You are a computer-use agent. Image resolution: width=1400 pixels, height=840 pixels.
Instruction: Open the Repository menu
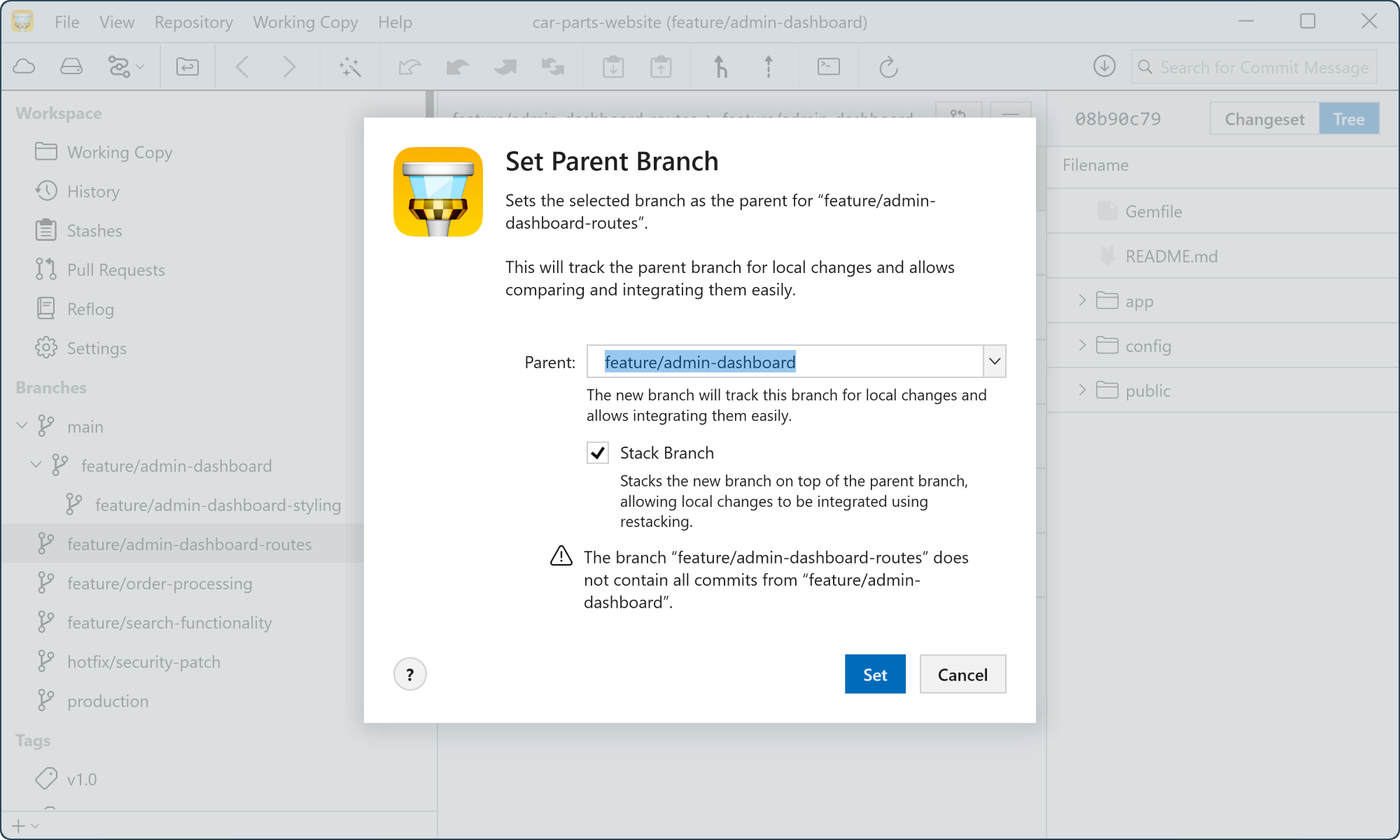pyautogui.click(x=194, y=22)
